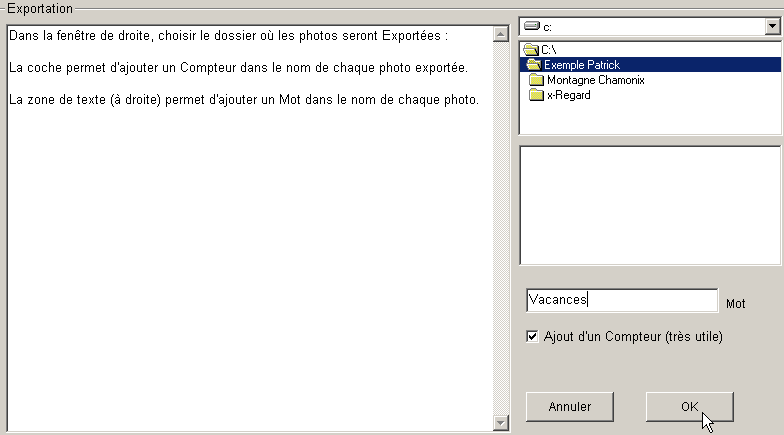Click the x-Regard folder icon
The height and width of the screenshot is (435, 784).
537,95
